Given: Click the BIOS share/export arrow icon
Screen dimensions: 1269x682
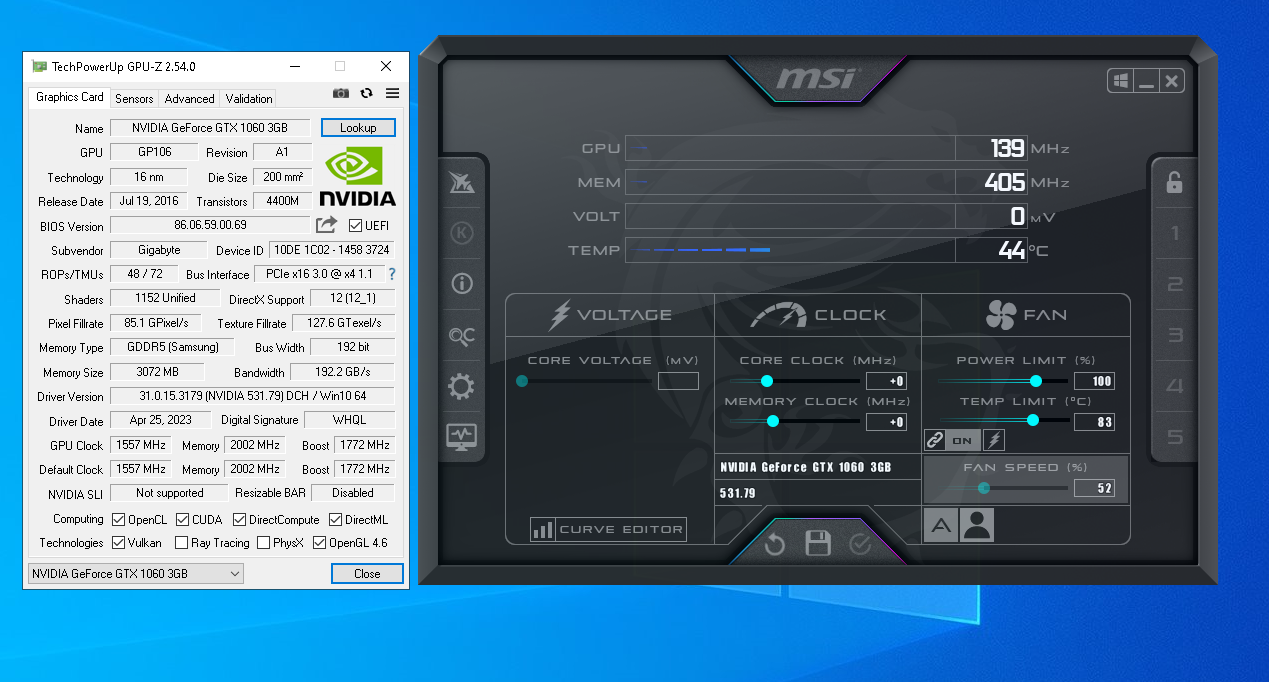Looking at the screenshot, I should (x=327, y=225).
